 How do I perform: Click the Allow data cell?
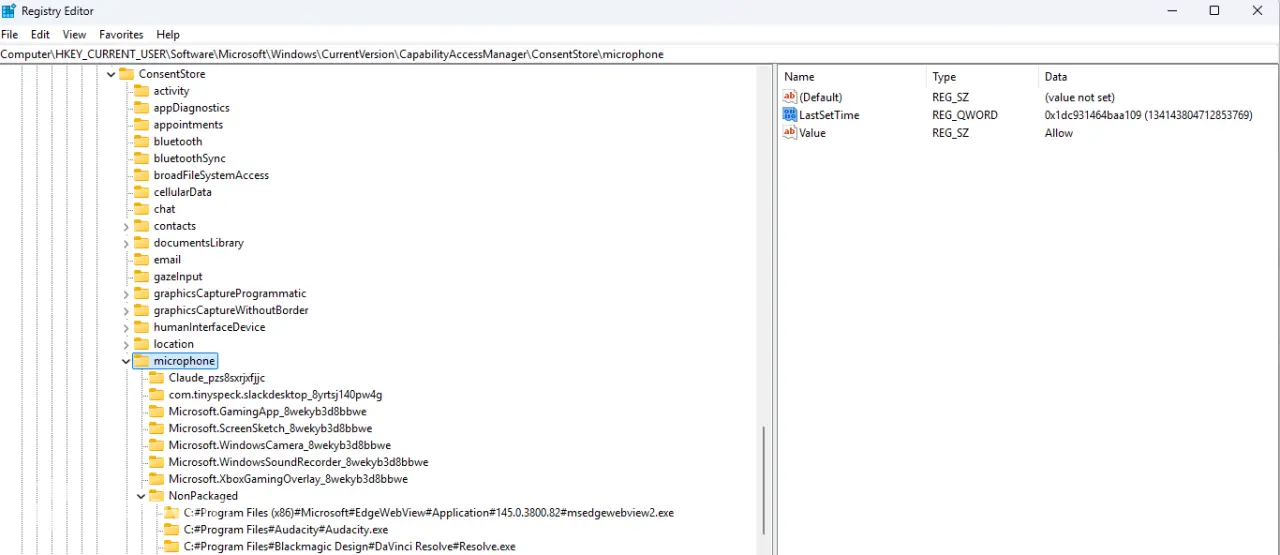(x=1059, y=133)
